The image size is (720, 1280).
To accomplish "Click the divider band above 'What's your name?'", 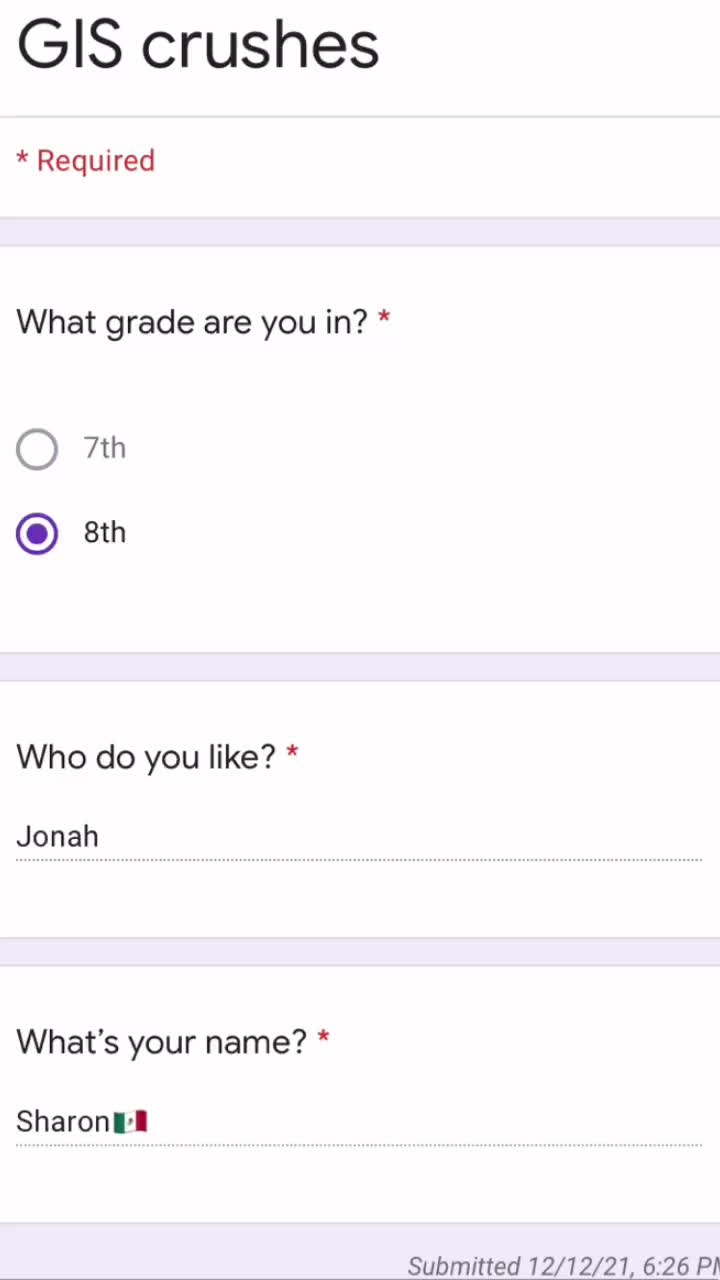I will (360, 952).
